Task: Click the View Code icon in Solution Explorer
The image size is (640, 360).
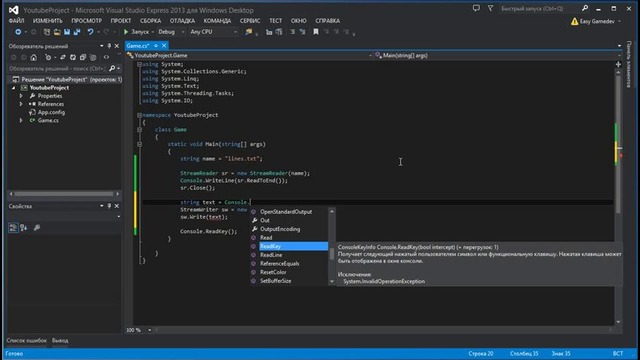Action: point(107,58)
